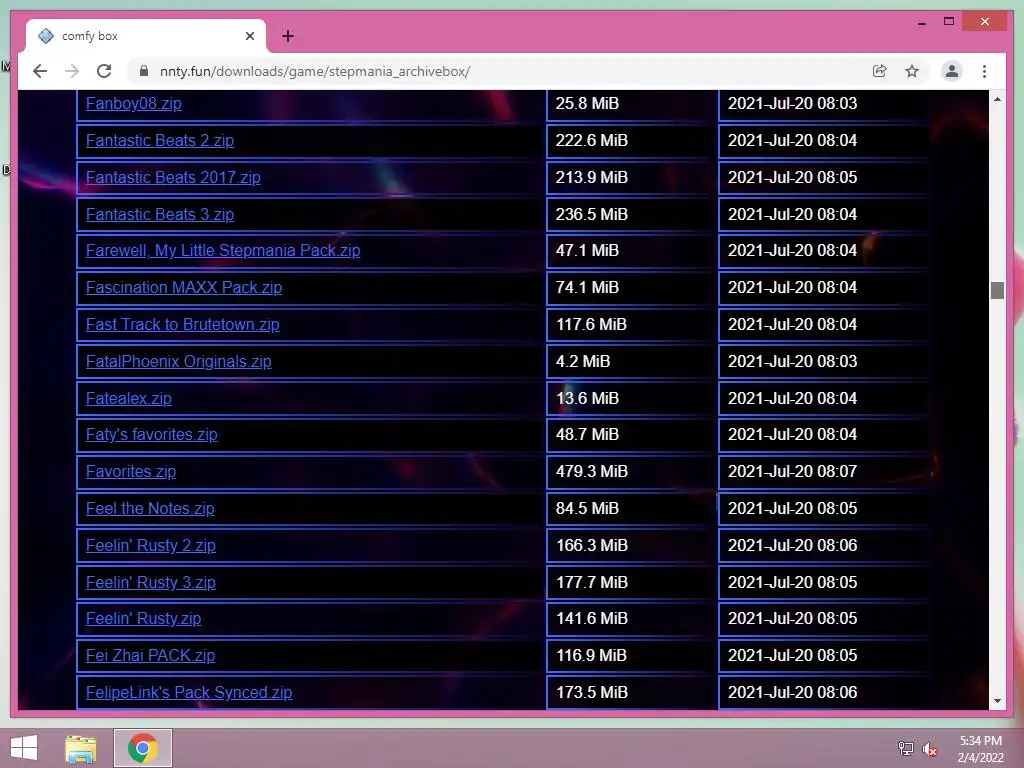Viewport: 1024px width, 768px height.
Task: Open Chrome's three-dot menu
Action: tap(984, 71)
